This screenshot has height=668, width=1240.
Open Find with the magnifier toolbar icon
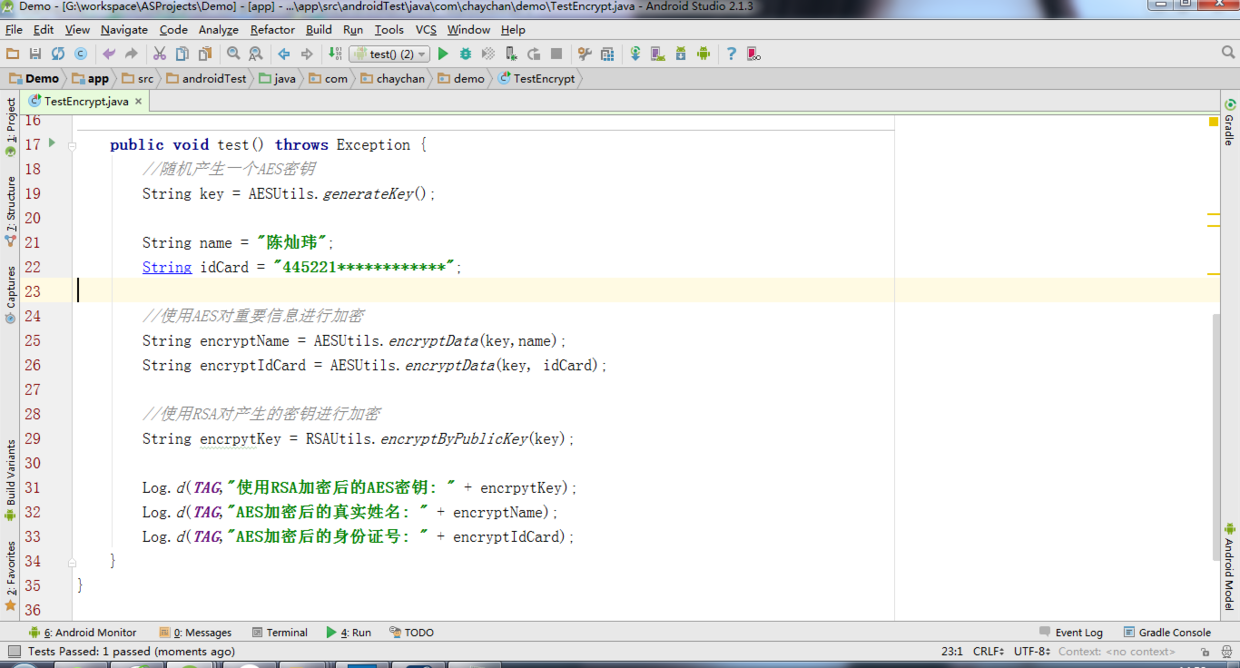(233, 54)
